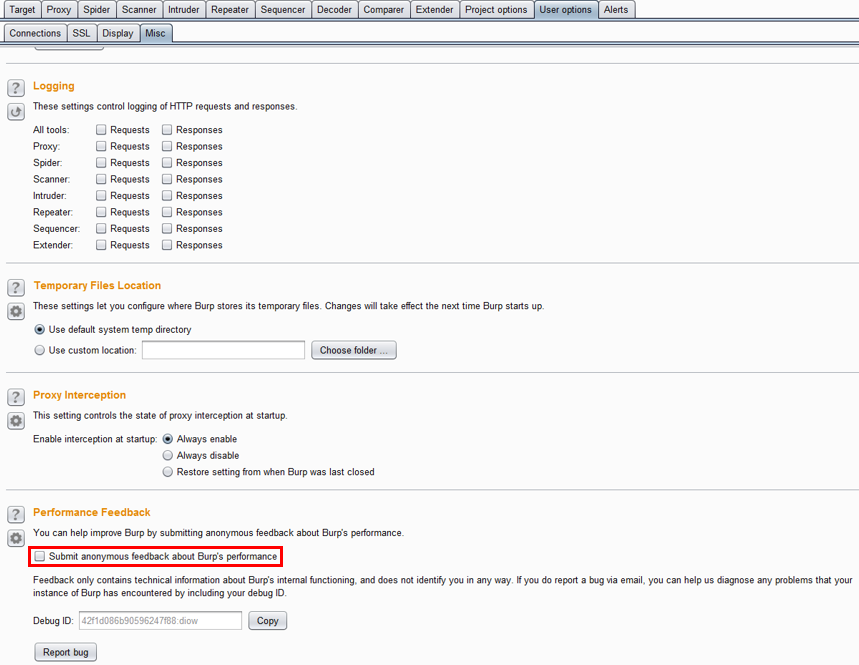Click the Temporary Files Location heading

98,285
